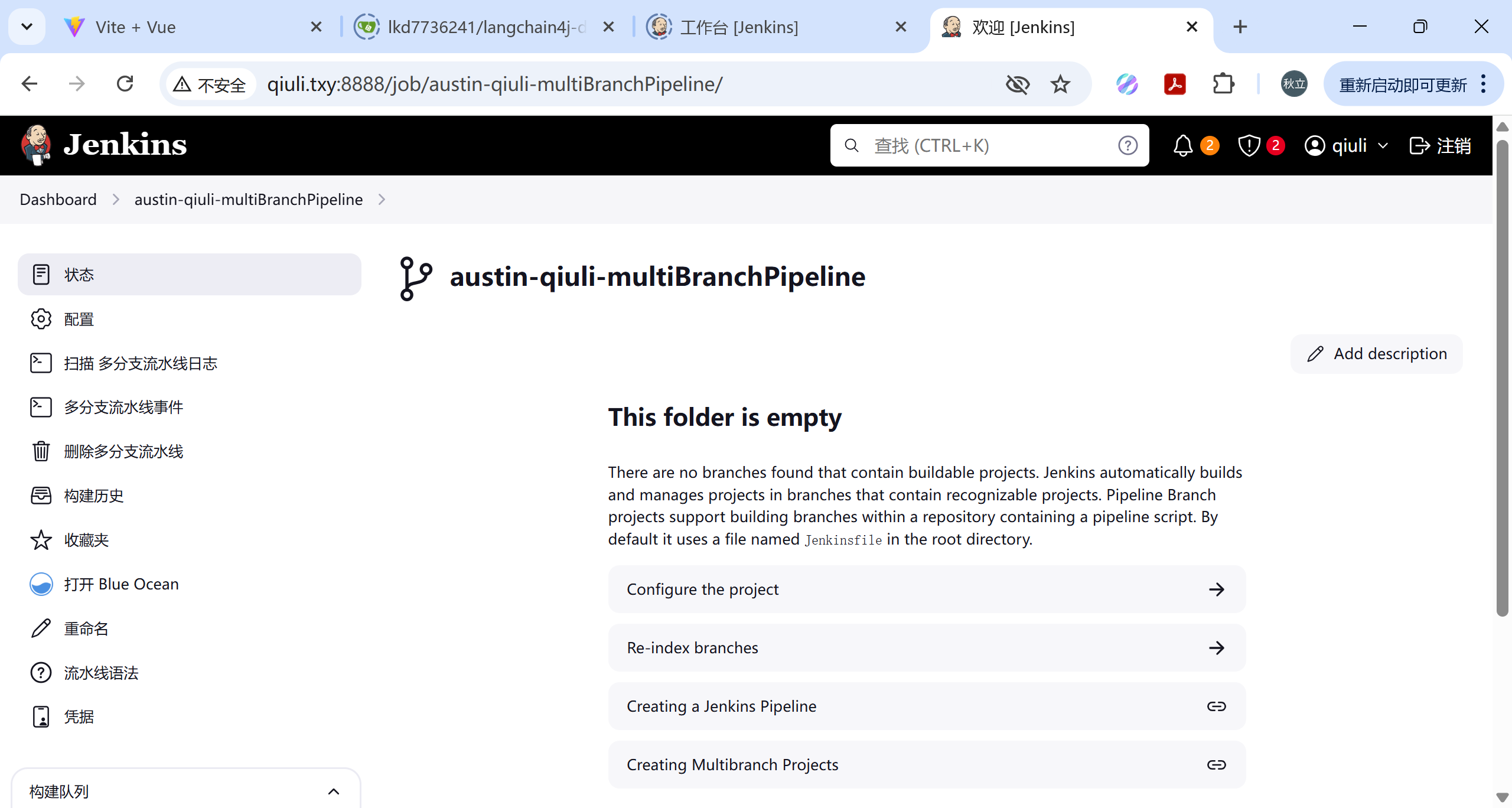Click the Favorites star icon in sidebar

pos(41,540)
